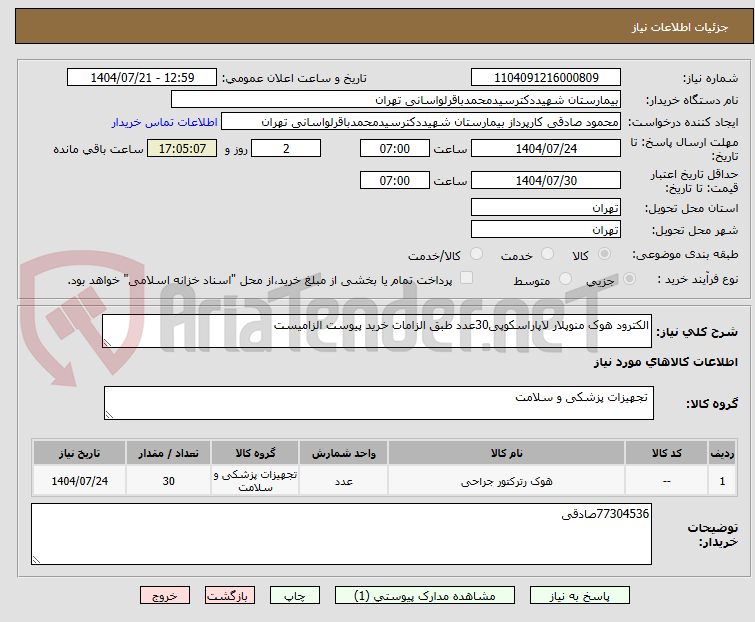Click the تاریخ نیاز column header
755x622 pixels.
pyautogui.click(x=79, y=453)
